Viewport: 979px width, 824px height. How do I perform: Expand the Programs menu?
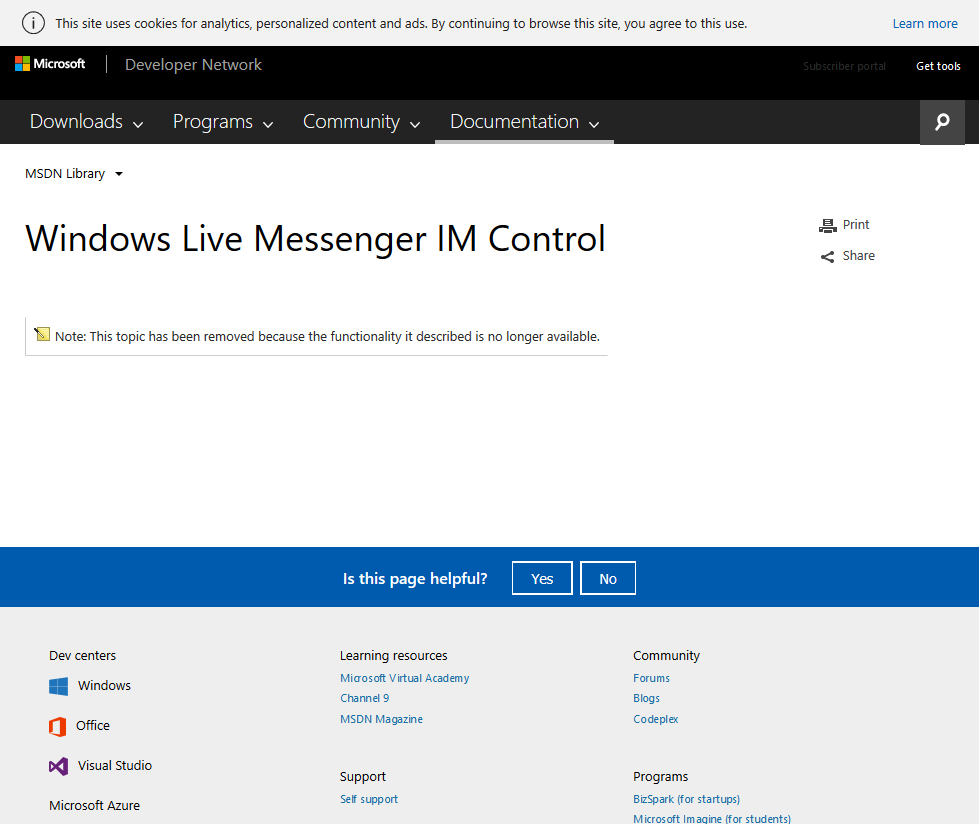tap(223, 122)
